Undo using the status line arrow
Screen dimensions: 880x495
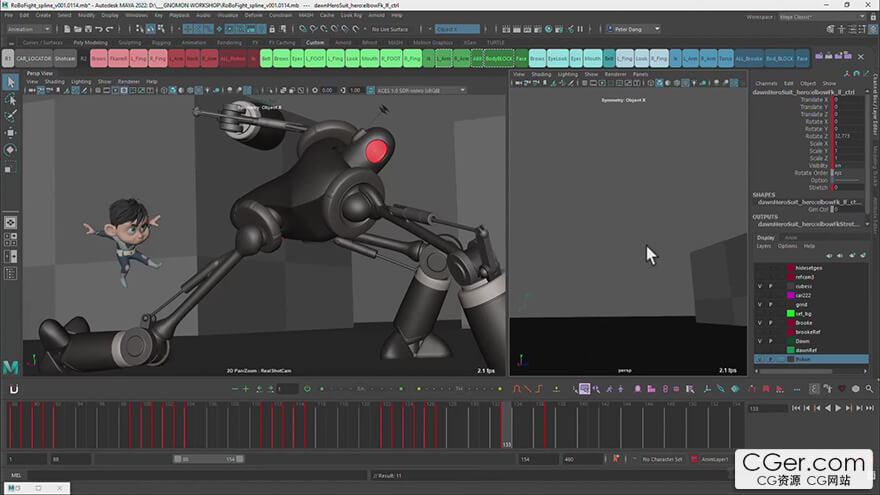coord(99,29)
